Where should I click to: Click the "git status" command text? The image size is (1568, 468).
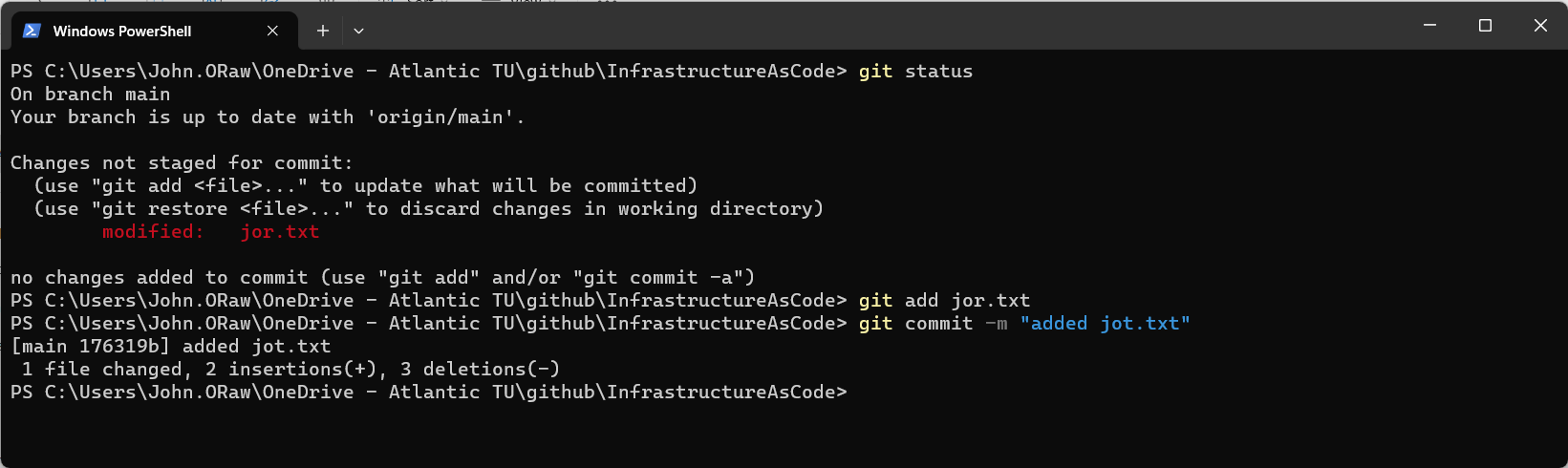pyautogui.click(x=915, y=72)
